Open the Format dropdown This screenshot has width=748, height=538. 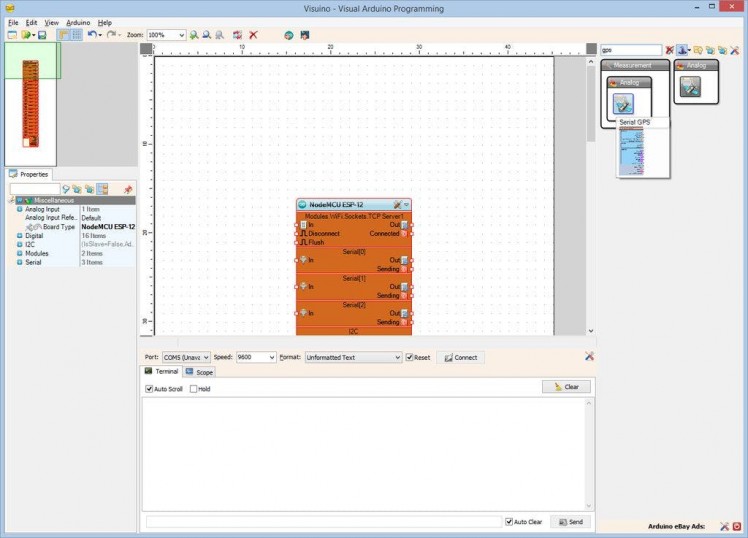pyautogui.click(x=397, y=357)
